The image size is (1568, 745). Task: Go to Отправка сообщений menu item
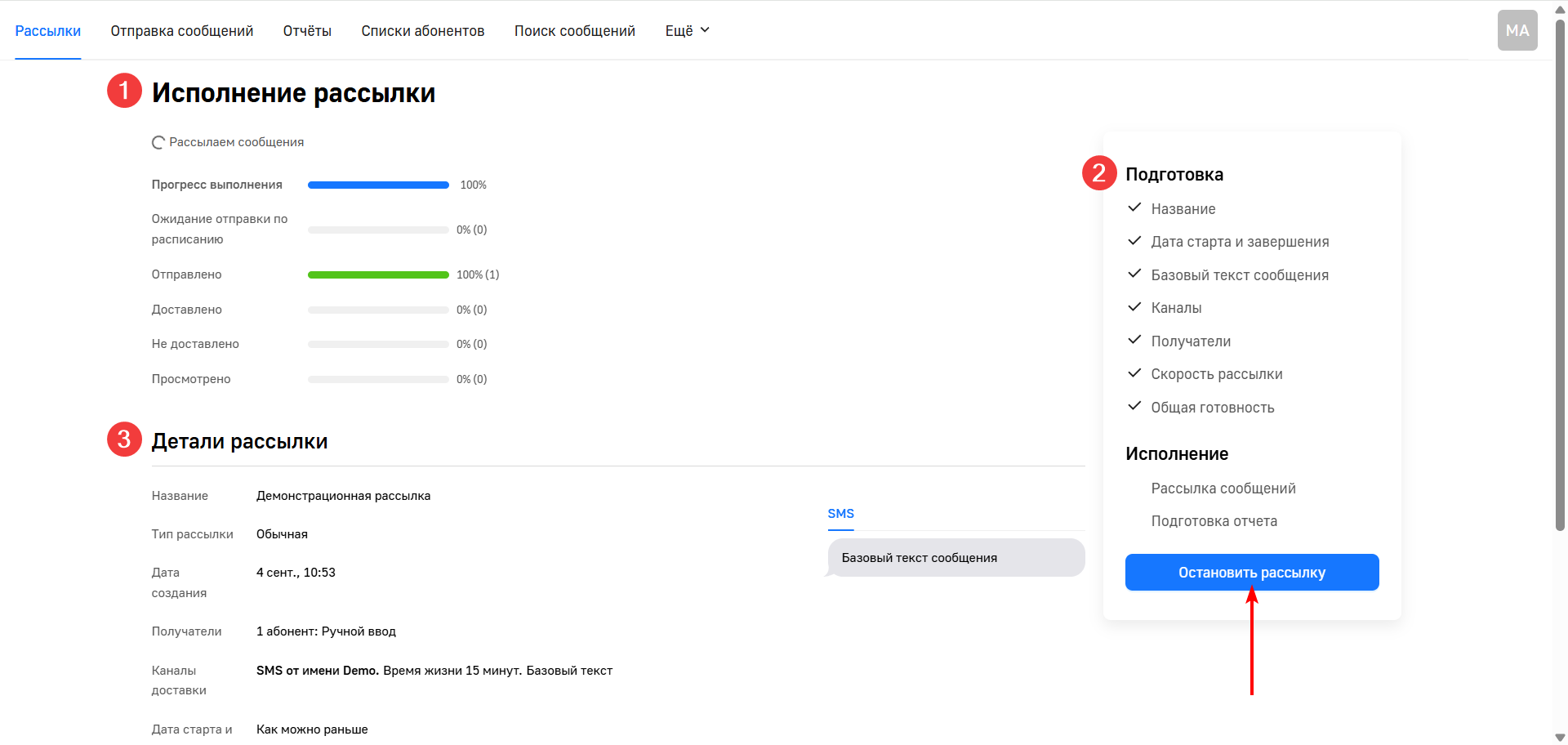pyautogui.click(x=182, y=31)
